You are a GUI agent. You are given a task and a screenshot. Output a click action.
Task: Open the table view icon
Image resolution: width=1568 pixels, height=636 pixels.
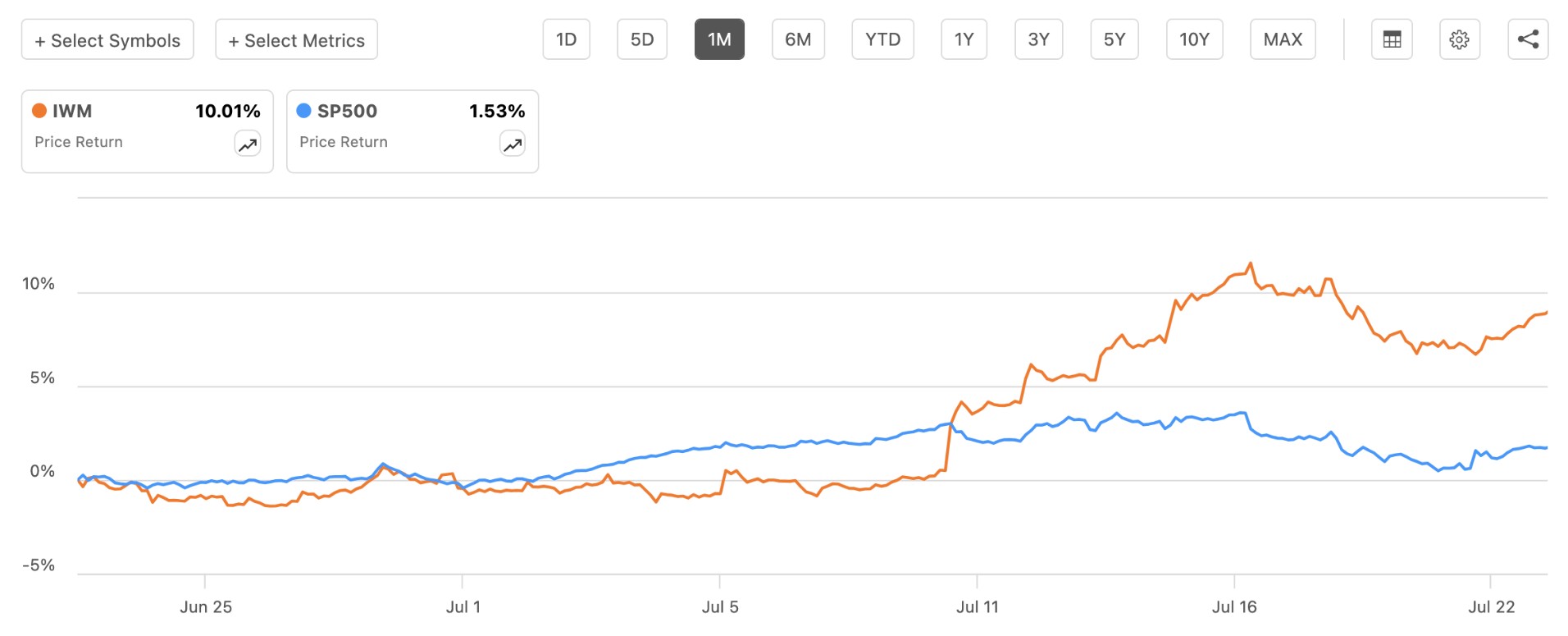pos(1392,39)
